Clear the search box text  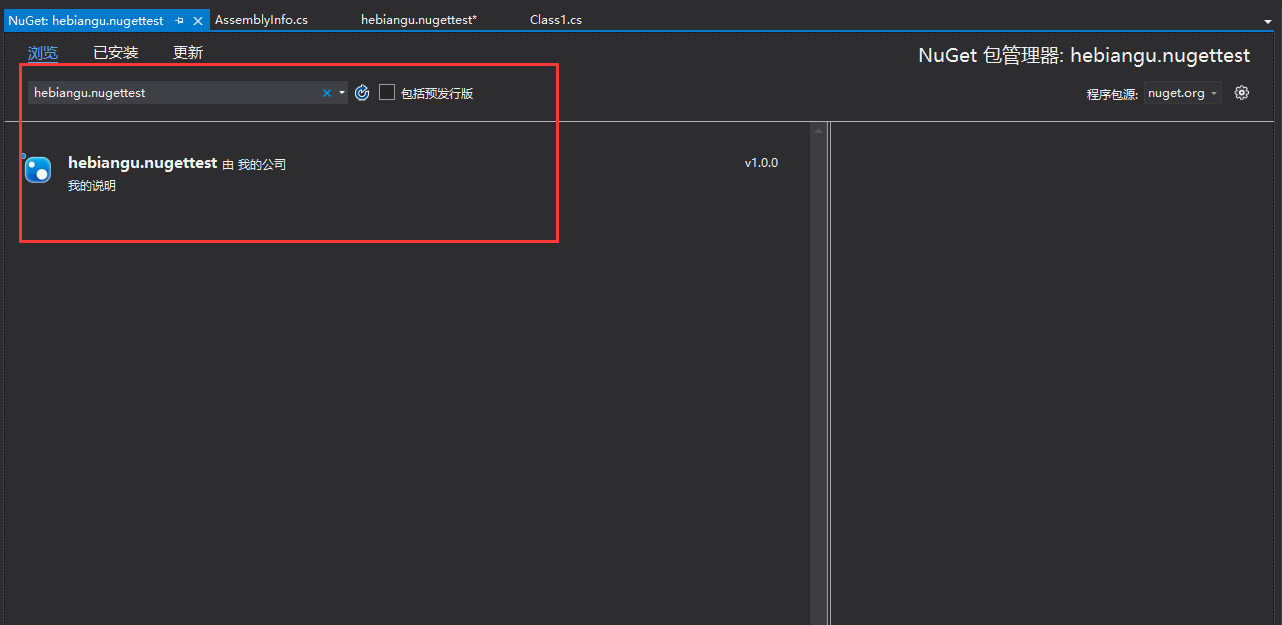click(326, 93)
